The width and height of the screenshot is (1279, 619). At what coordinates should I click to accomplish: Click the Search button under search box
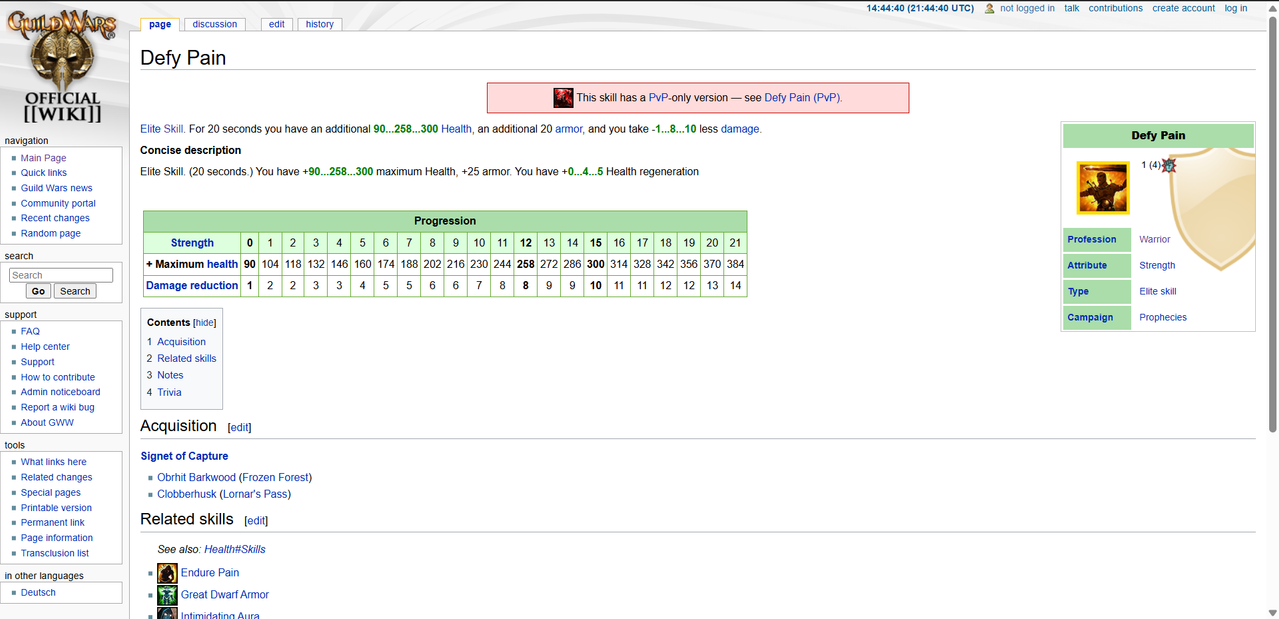(75, 291)
